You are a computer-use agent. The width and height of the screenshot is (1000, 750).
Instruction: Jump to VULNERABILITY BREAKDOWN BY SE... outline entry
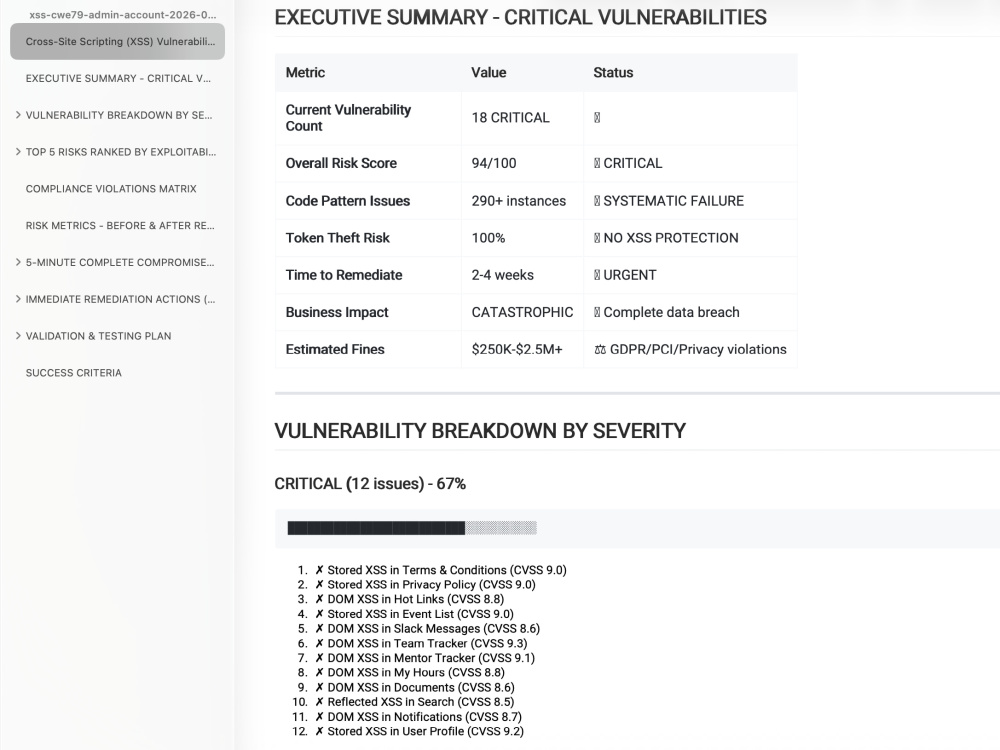(x=119, y=115)
